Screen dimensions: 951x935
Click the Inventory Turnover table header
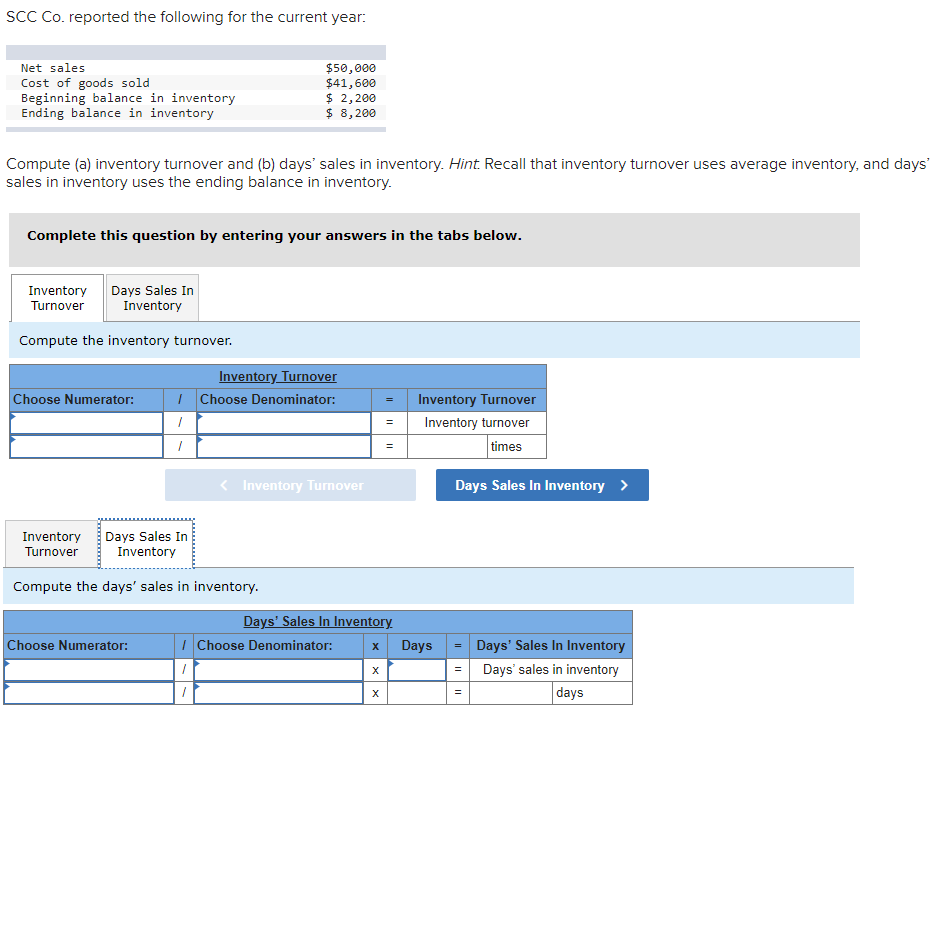pos(277,376)
